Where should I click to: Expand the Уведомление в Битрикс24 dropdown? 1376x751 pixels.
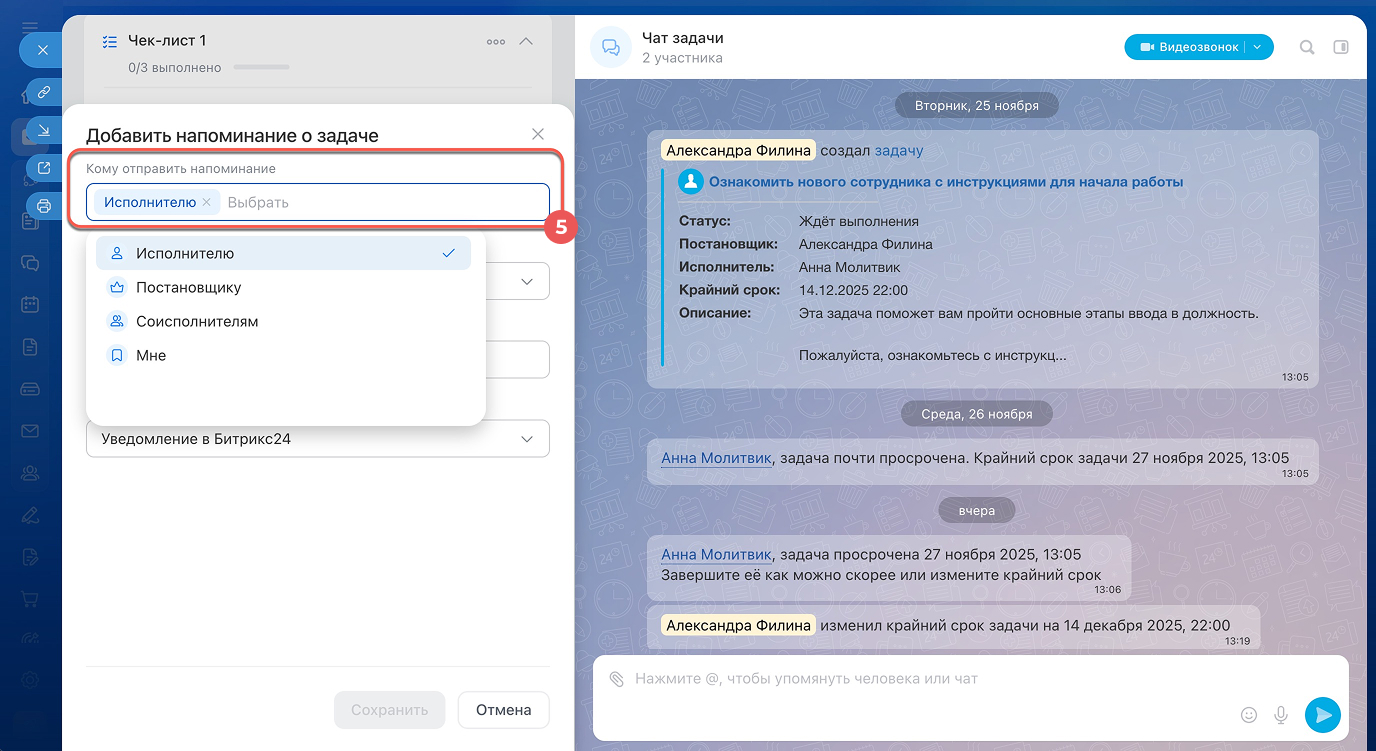point(317,439)
